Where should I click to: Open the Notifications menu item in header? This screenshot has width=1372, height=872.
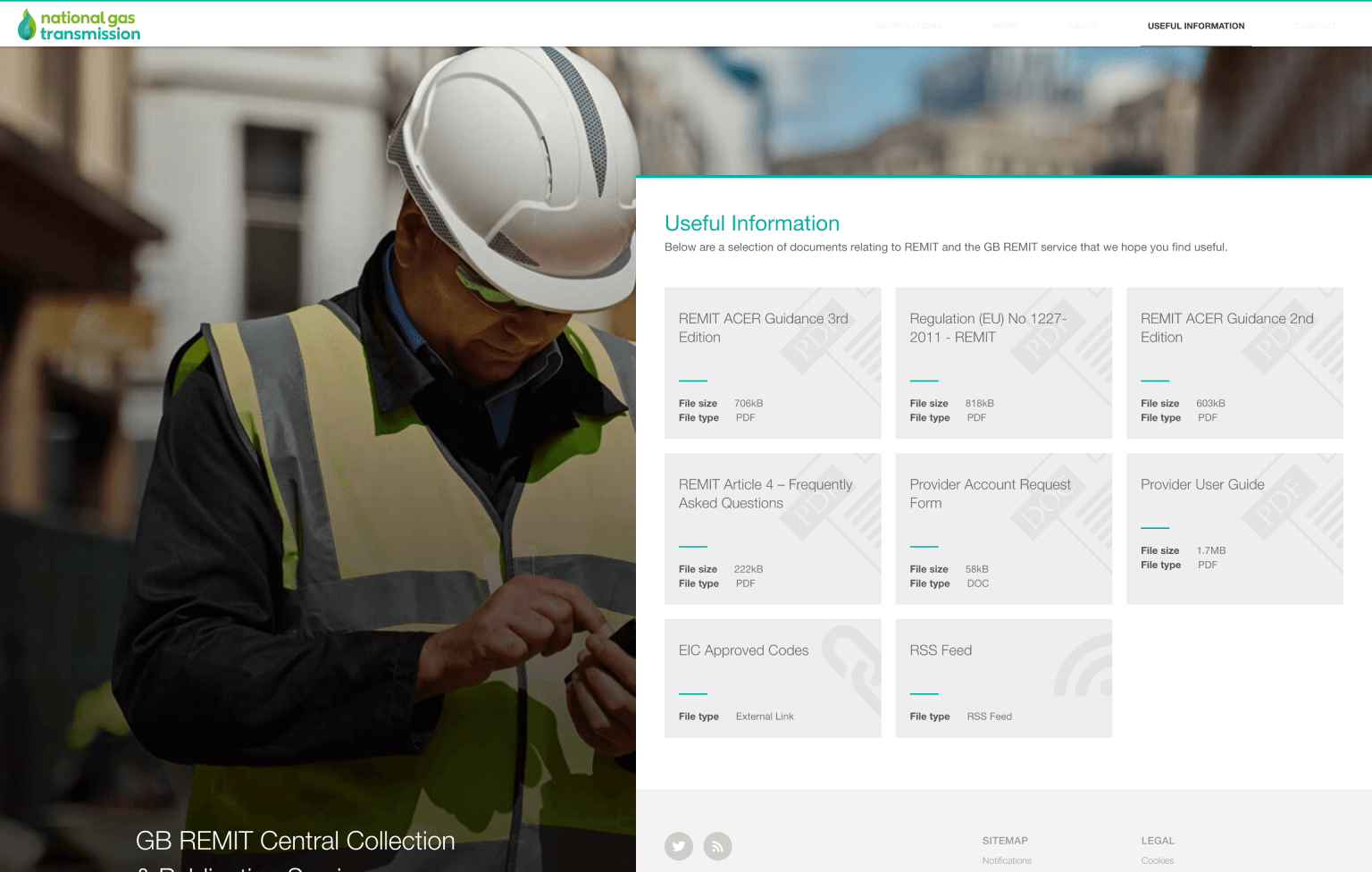[908, 26]
